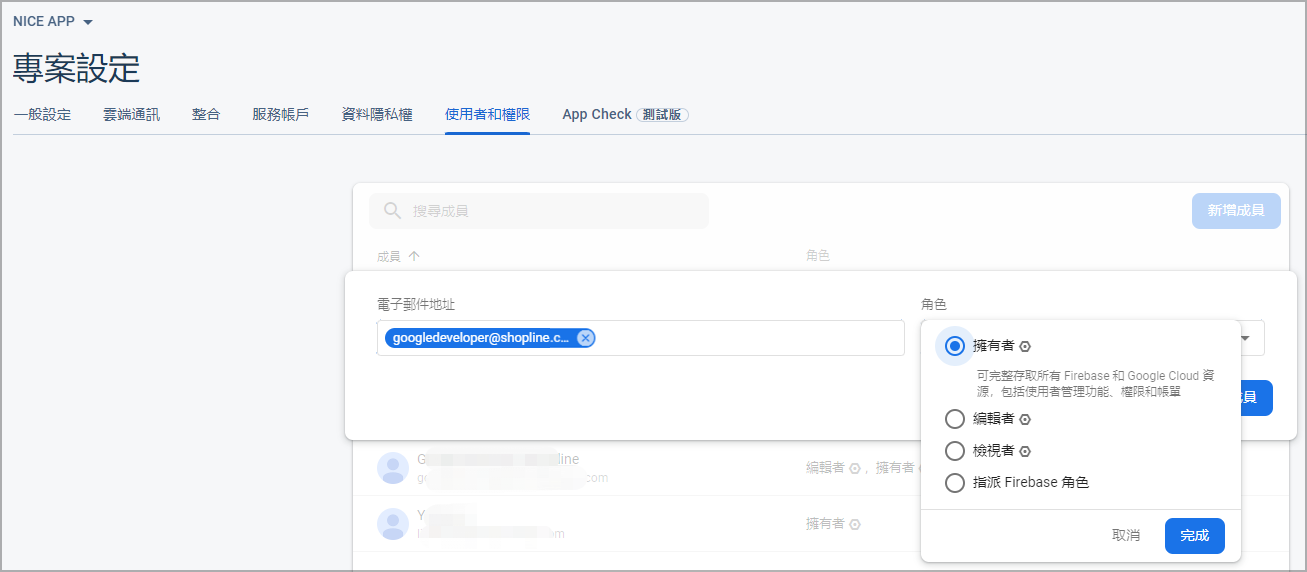The width and height of the screenshot is (1307, 572).
Task: Click the sort arrow next to 成員 header
Action: [414, 256]
